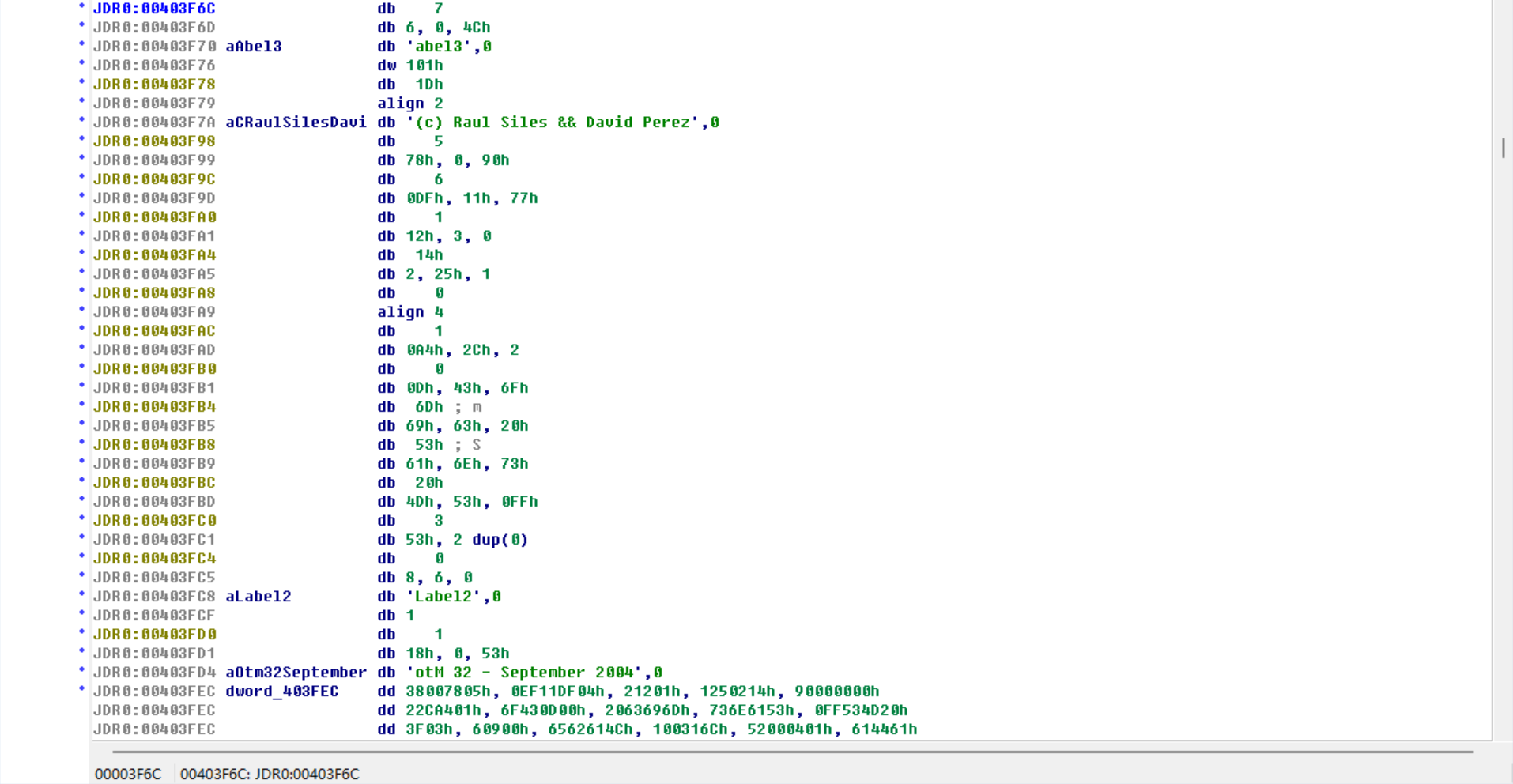Image resolution: width=1513 pixels, height=784 pixels.
Task: Click the db 6Dh ; m line
Action: point(429,407)
